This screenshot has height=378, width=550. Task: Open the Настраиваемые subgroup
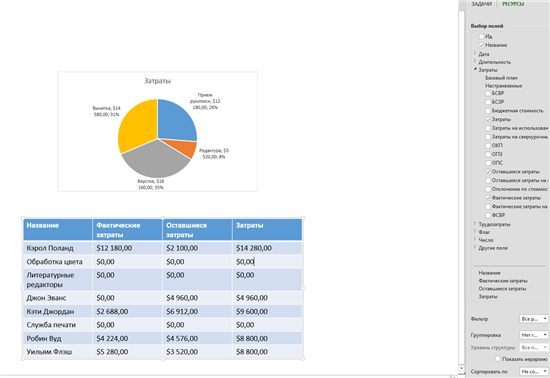[x=503, y=86]
